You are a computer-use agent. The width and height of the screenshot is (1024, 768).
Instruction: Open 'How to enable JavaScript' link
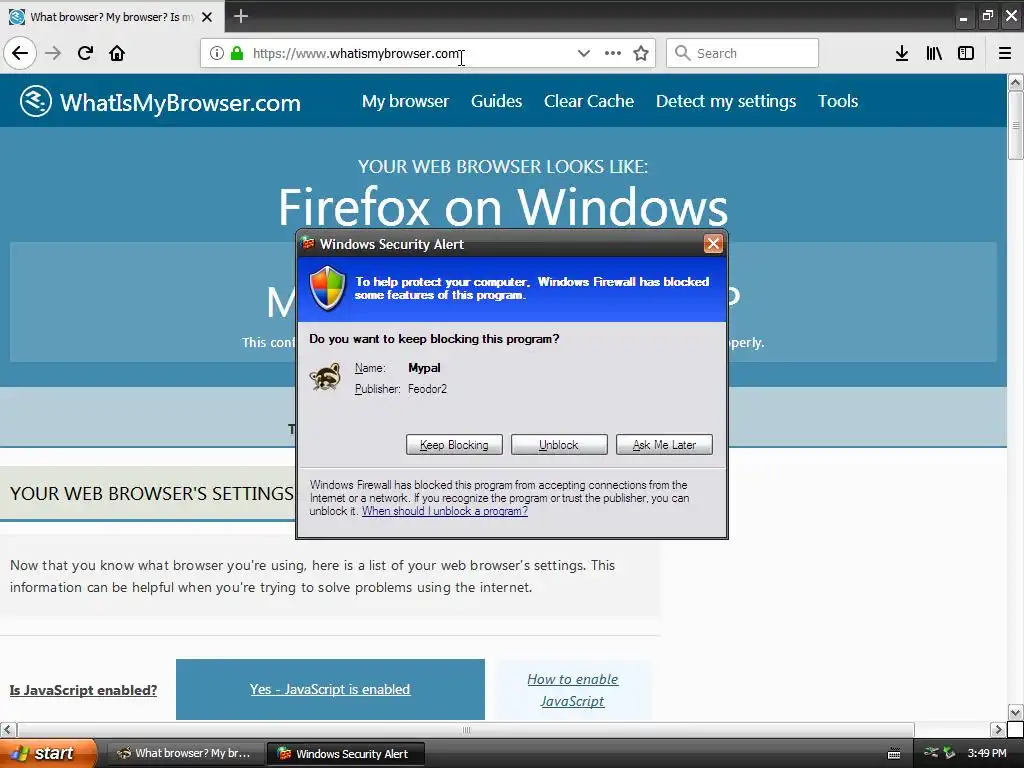[573, 690]
